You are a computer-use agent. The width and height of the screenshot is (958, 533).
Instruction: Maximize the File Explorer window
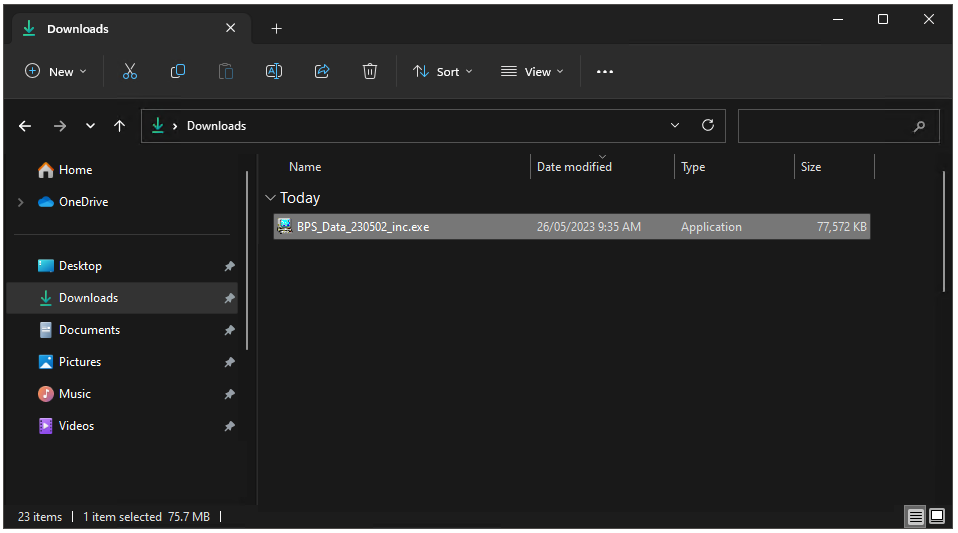[882, 20]
